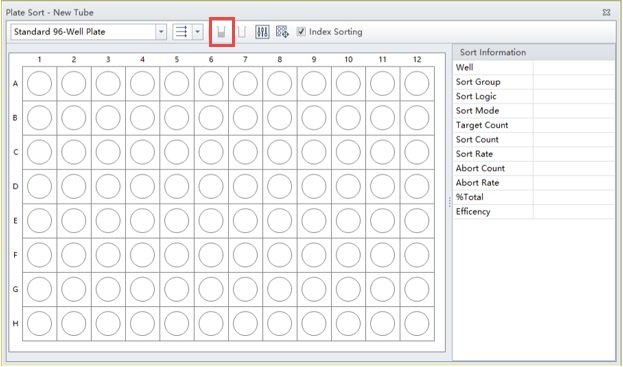Click the panel splitter grip handle
This screenshot has height=367, width=623.
(x=449, y=201)
